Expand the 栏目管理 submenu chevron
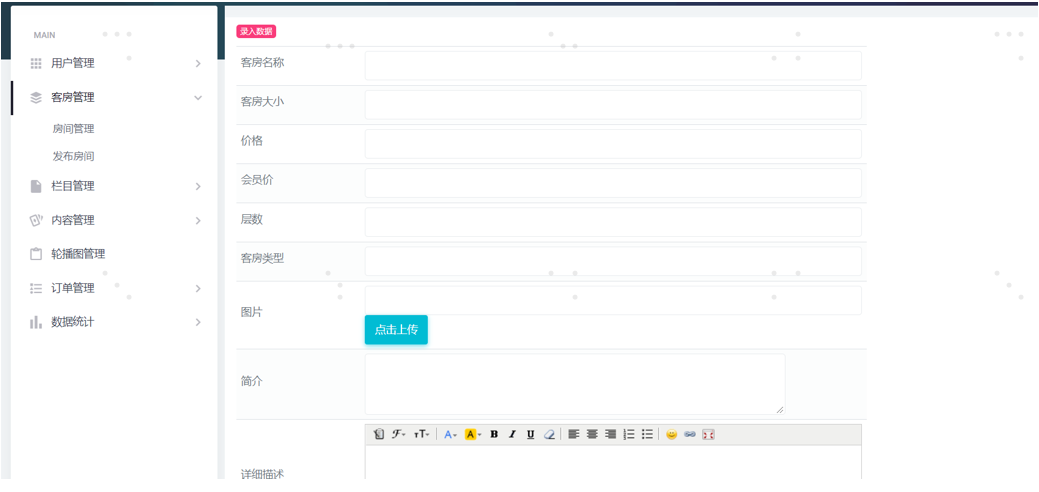This screenshot has height=492, width=1039. 197,186
